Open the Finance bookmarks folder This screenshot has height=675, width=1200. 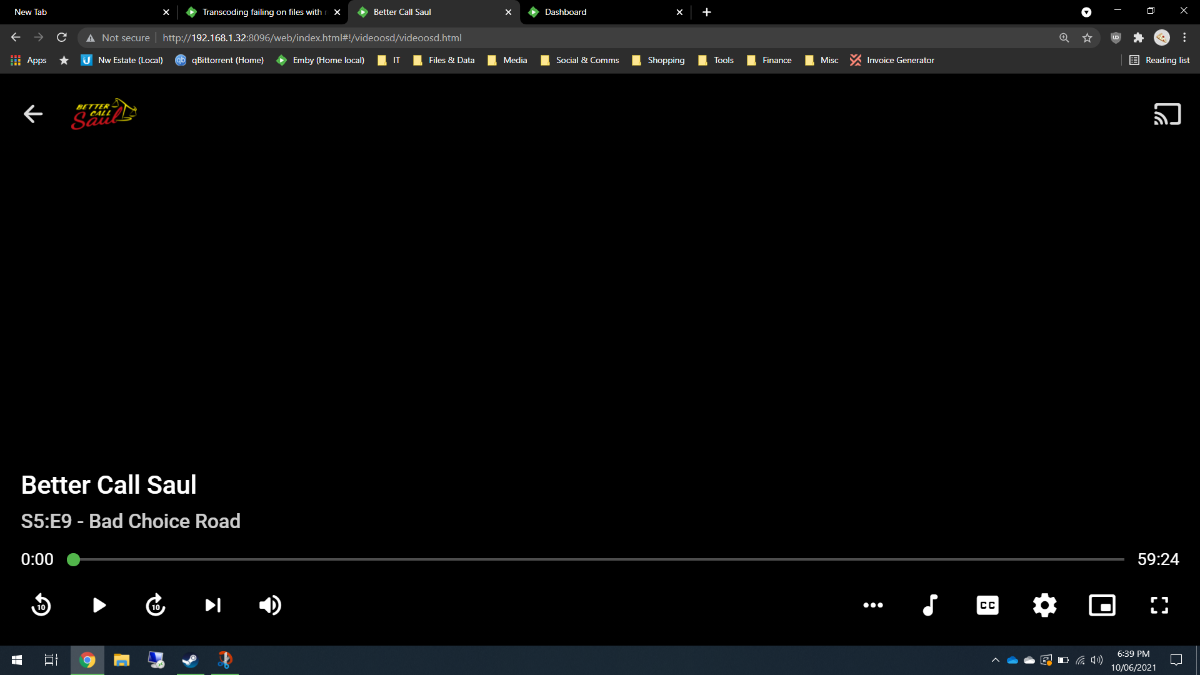(768, 60)
